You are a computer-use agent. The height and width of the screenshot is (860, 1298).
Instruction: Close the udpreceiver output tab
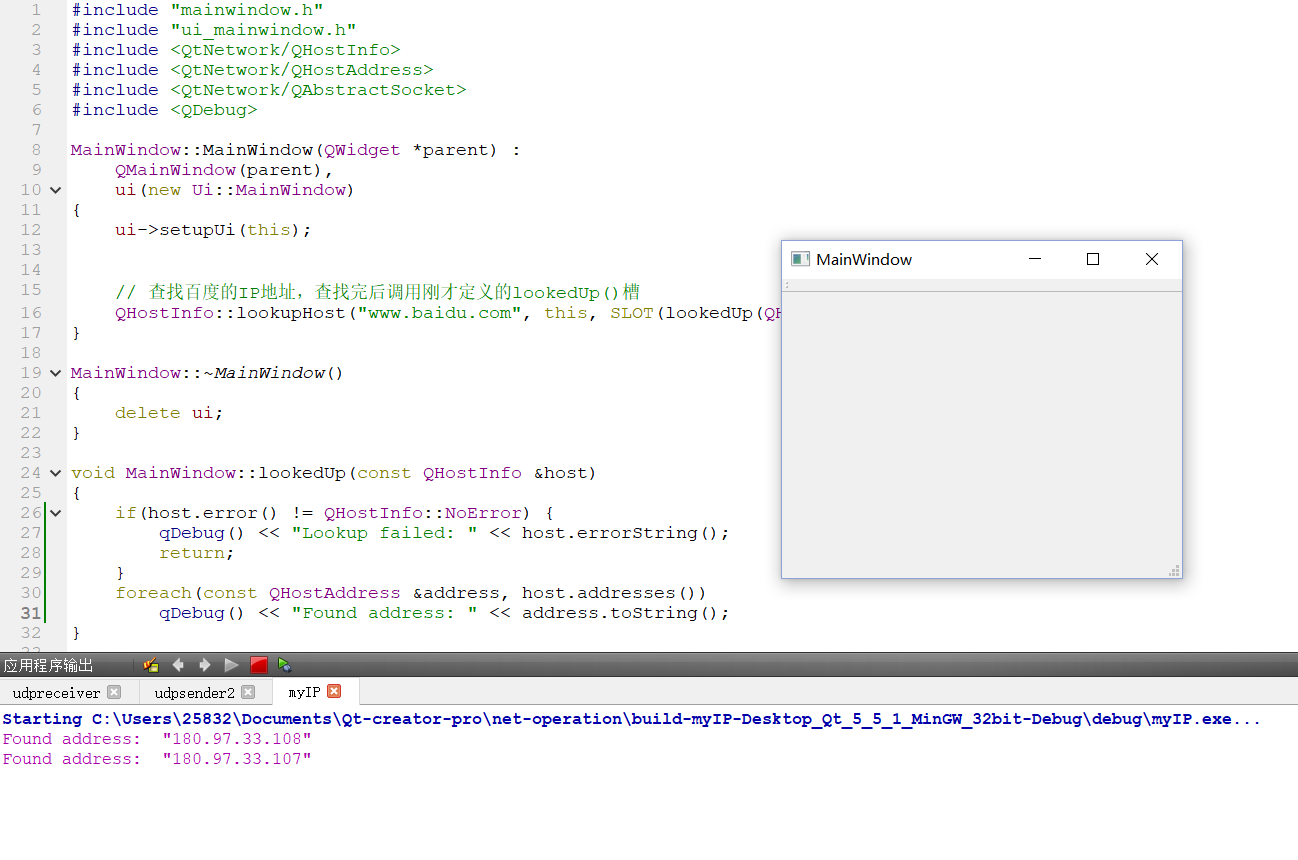coord(114,692)
